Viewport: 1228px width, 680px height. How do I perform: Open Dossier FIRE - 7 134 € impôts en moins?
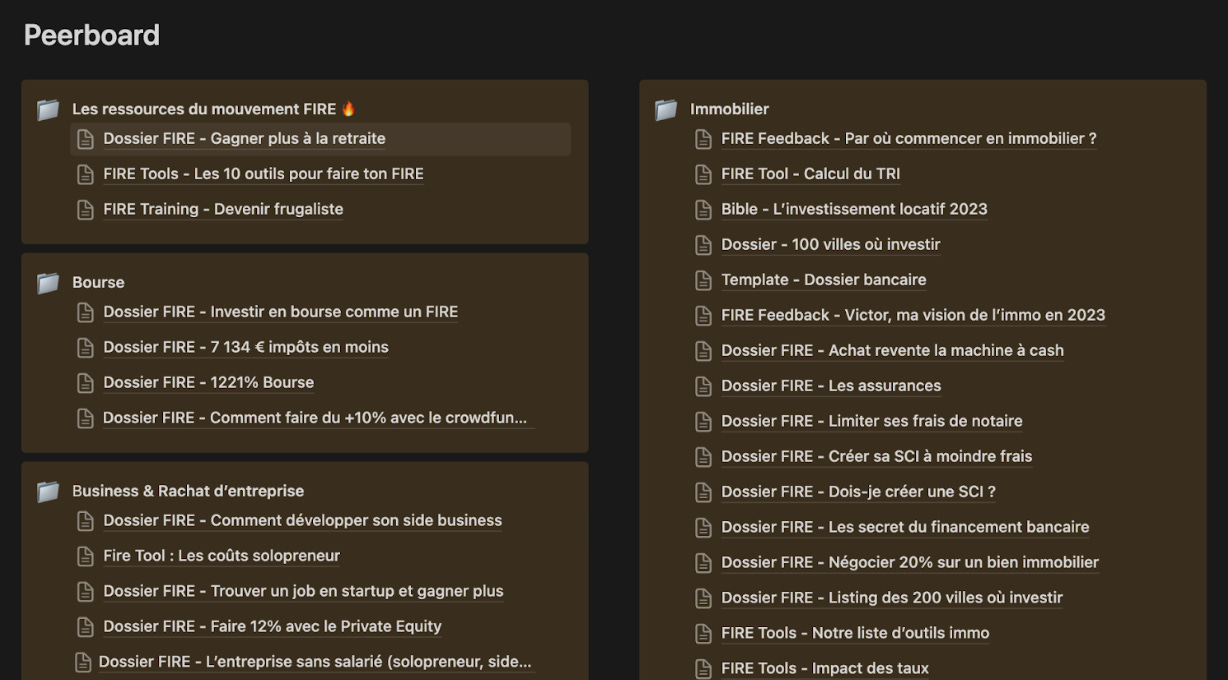click(x=246, y=347)
